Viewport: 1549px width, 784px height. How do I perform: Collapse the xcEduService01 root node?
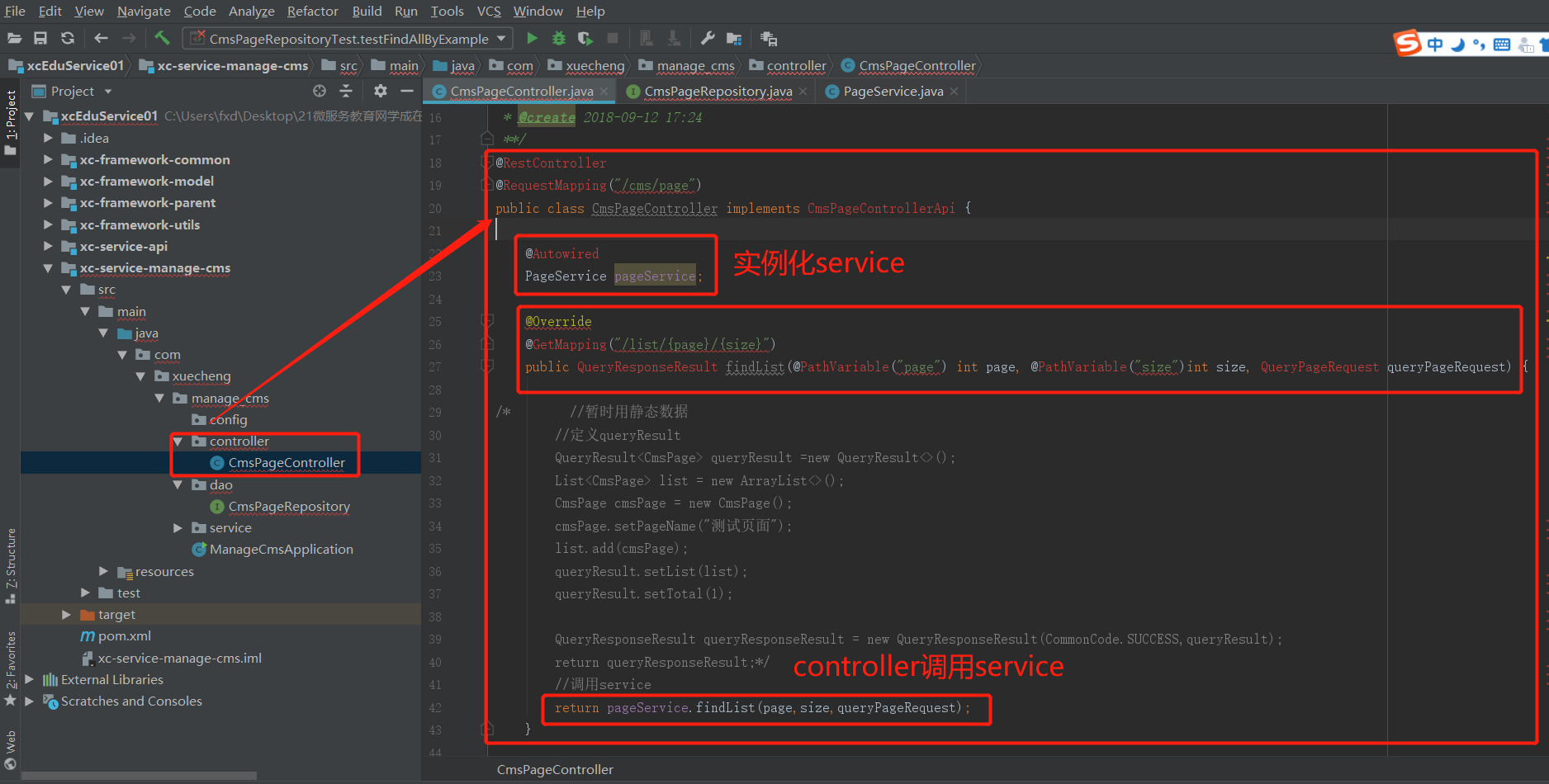pos(30,116)
